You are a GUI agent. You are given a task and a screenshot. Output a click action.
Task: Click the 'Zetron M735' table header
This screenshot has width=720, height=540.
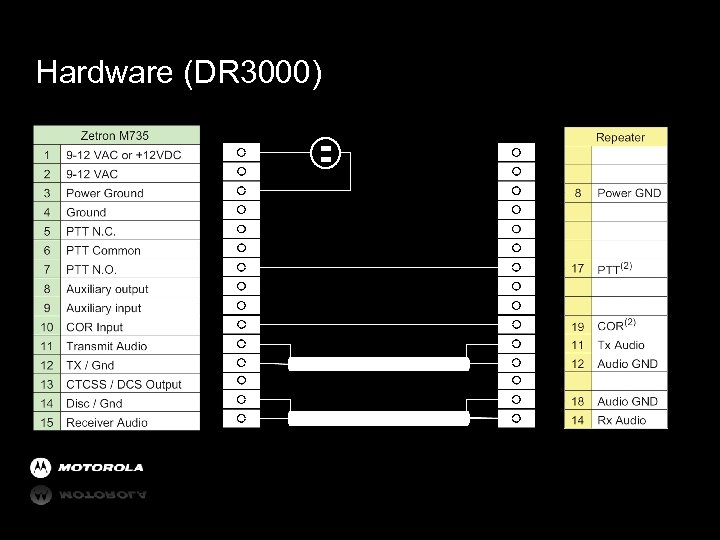pos(117,135)
